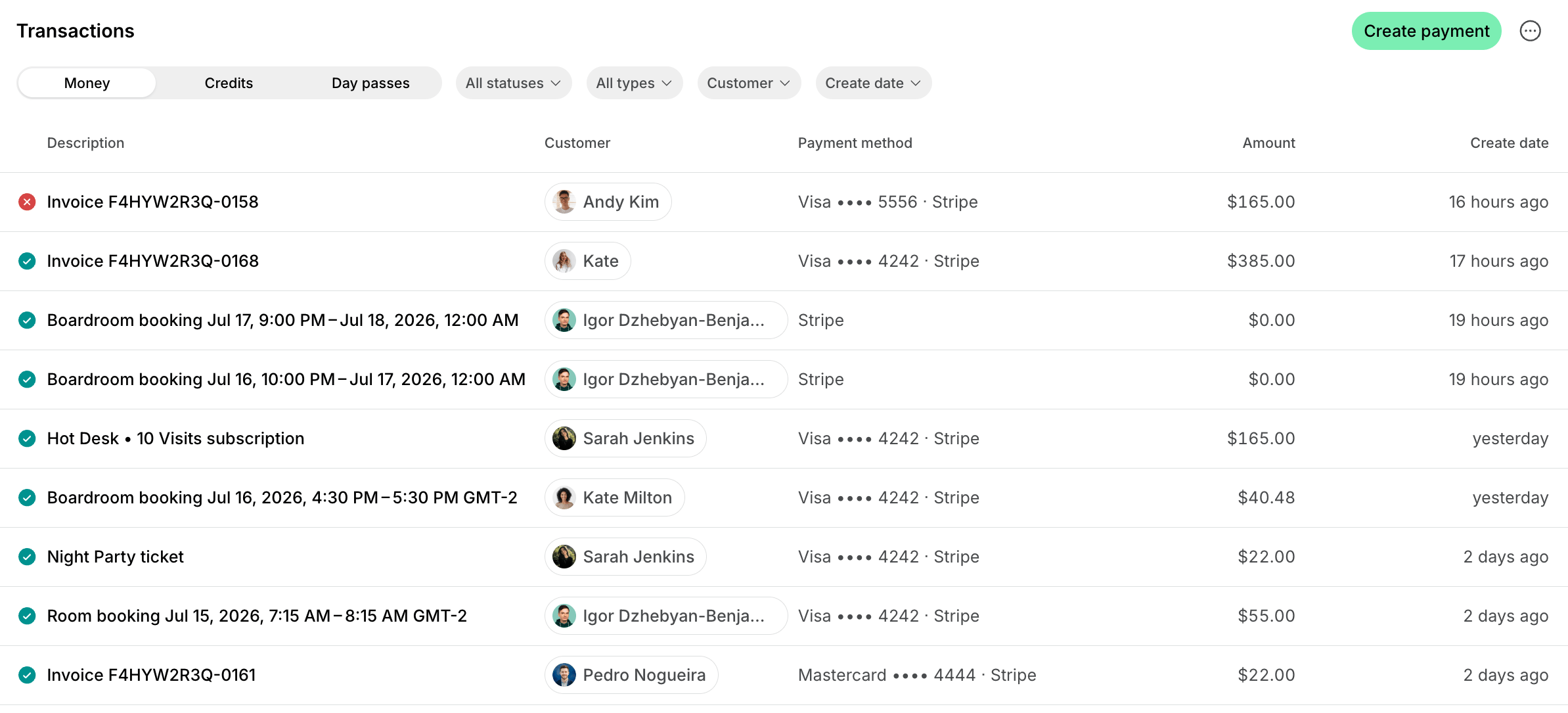Viewport: 1568px width, 713px height.
Task: Click the success icon for Jul 17, 9:00 PM Boardroom booking
Action: point(27,320)
